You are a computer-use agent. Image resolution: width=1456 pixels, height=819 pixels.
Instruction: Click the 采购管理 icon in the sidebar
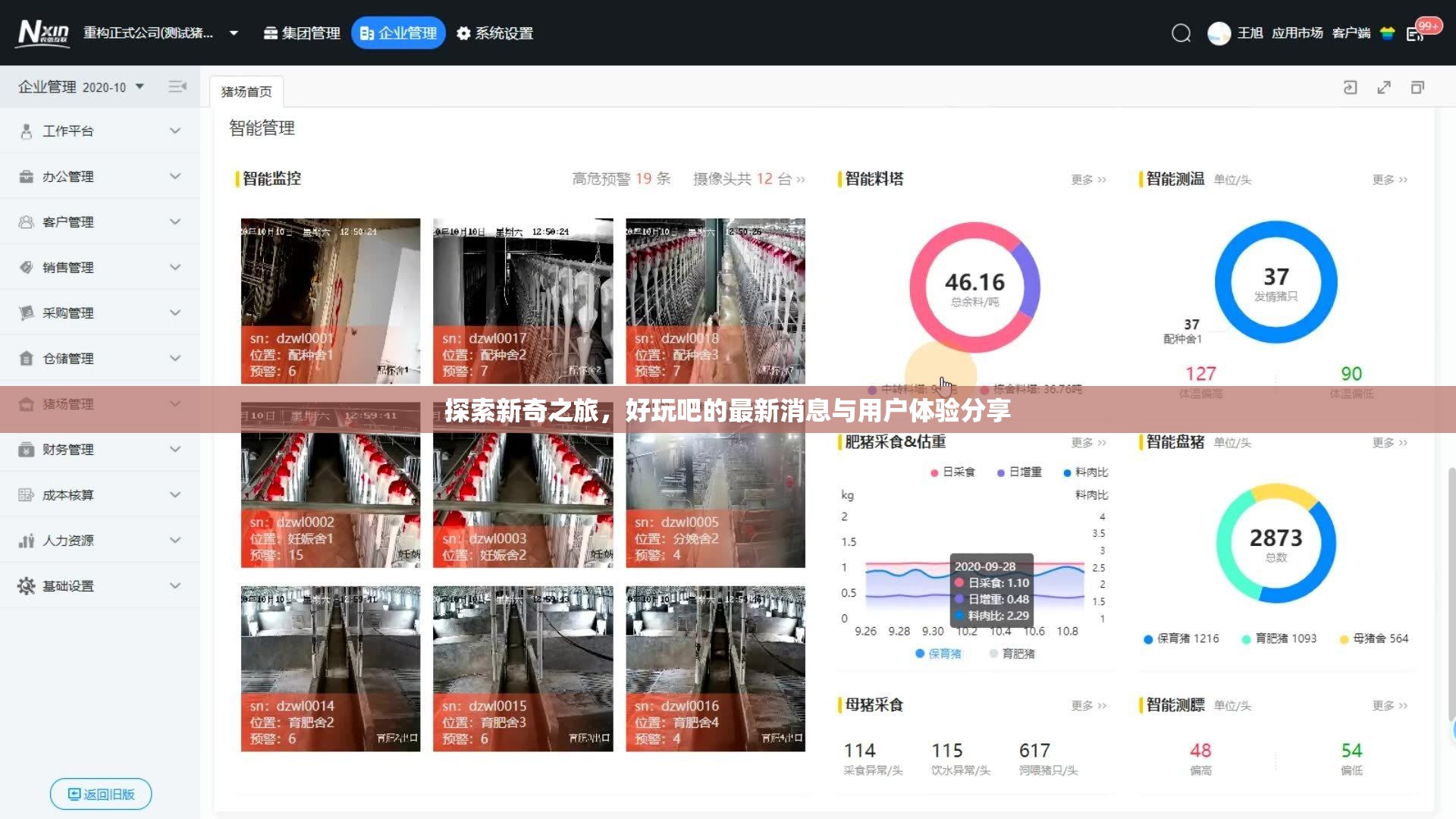[26, 313]
